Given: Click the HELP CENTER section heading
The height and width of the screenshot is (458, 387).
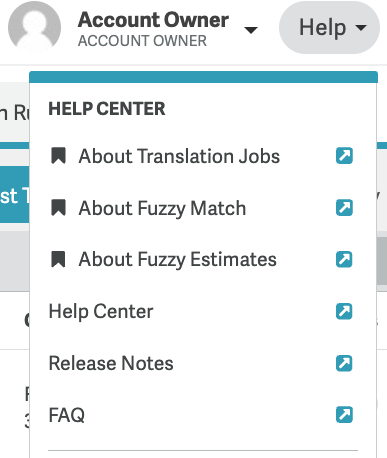Looking at the screenshot, I should (107, 109).
